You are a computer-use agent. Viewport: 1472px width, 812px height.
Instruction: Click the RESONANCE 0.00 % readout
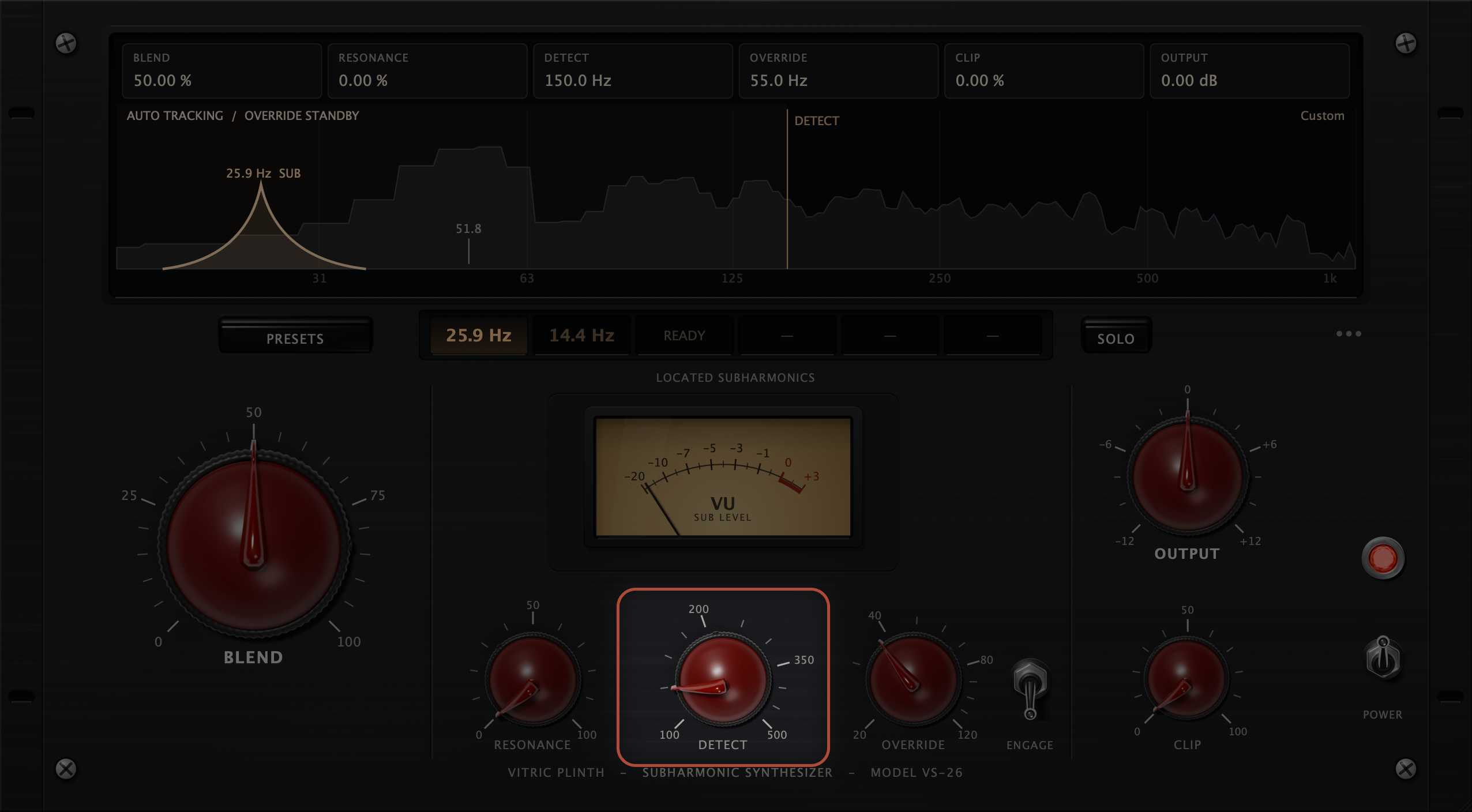(427, 71)
